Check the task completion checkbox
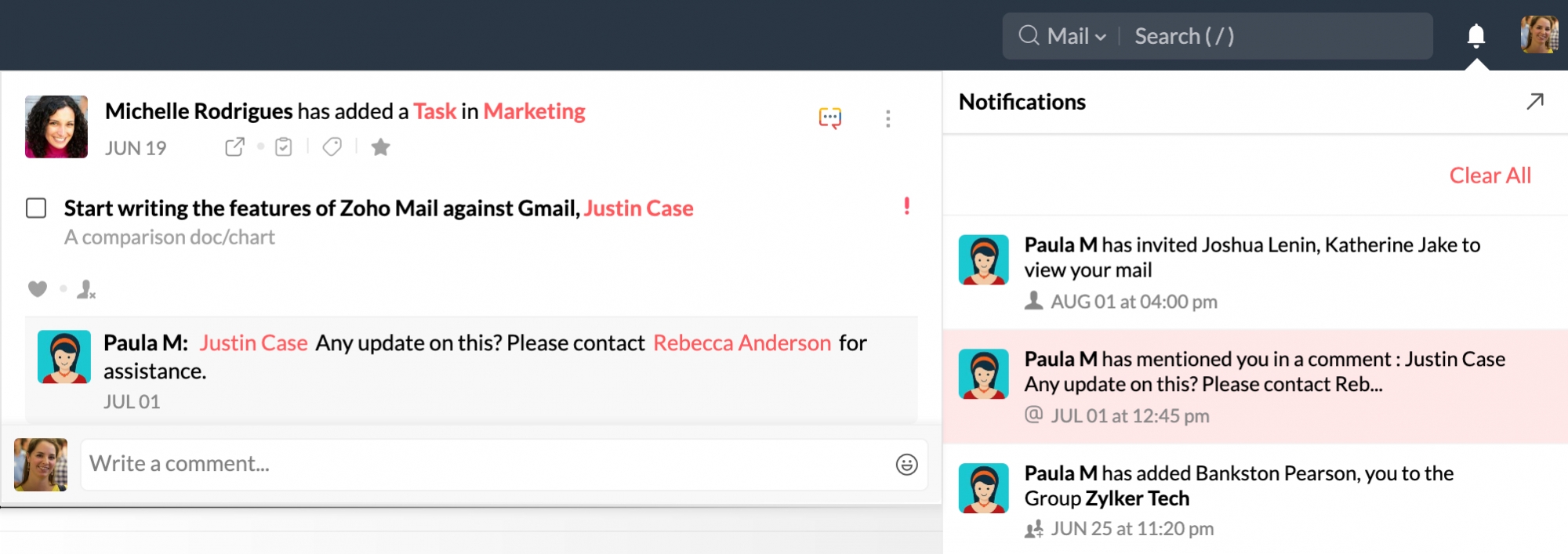 (x=36, y=208)
